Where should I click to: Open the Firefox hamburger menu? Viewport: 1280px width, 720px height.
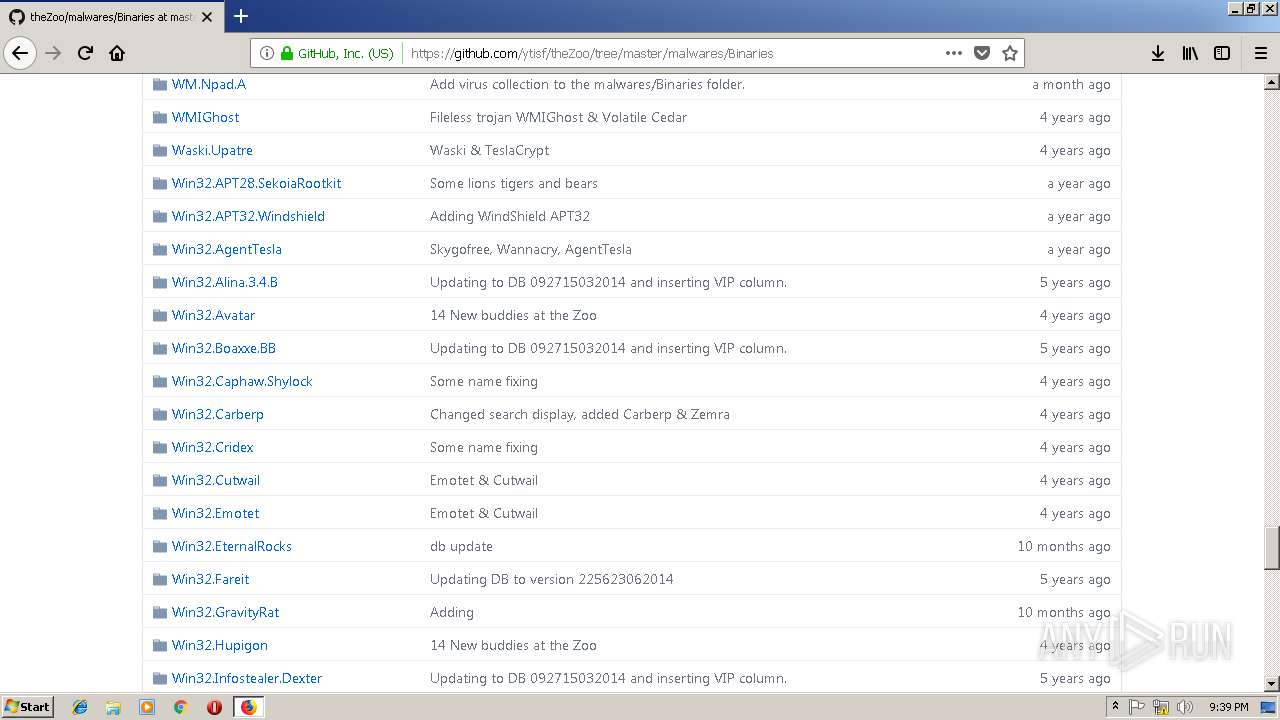(1260, 53)
